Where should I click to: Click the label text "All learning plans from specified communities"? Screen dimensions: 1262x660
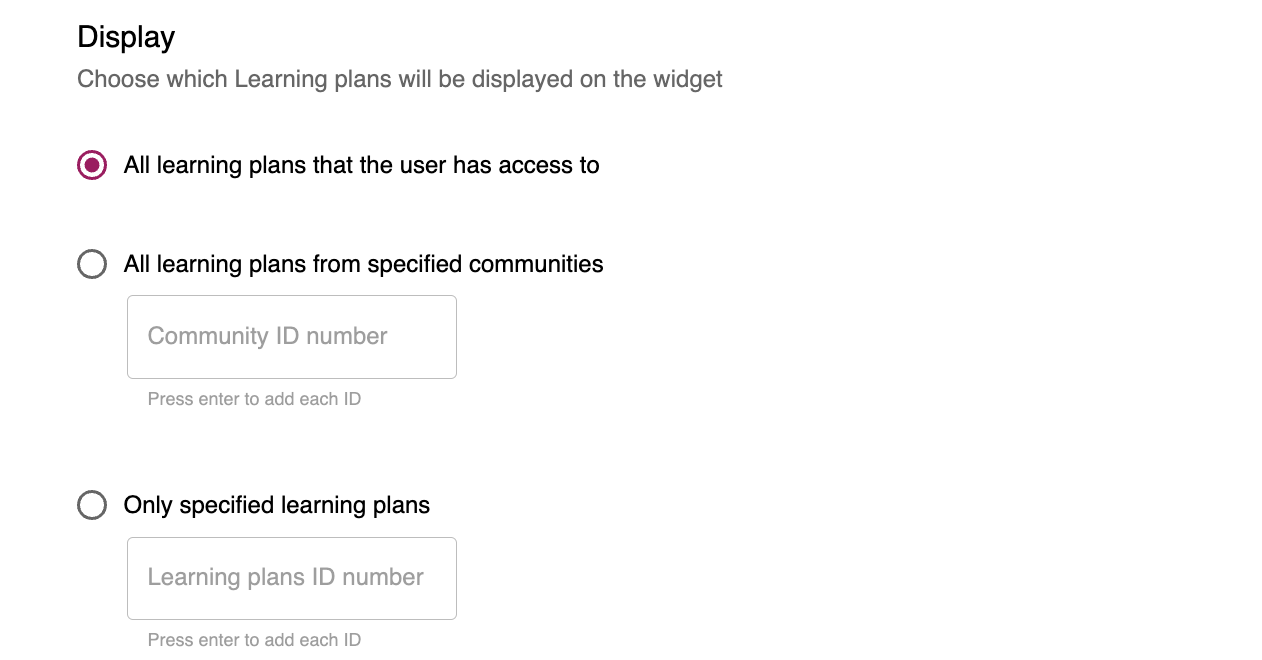(363, 264)
